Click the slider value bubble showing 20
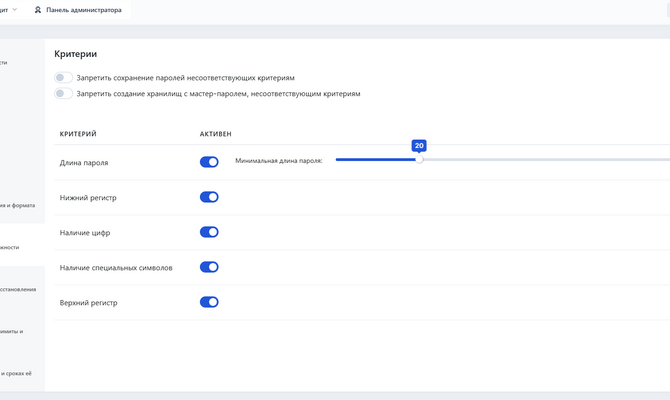Screen dimensions: 670x400 (419, 146)
